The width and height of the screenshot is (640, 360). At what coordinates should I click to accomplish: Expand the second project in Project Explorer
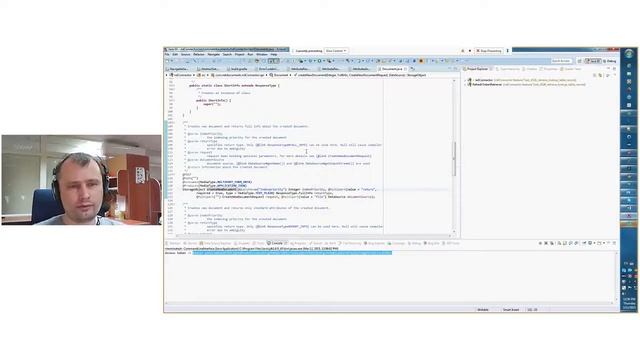(x=465, y=84)
